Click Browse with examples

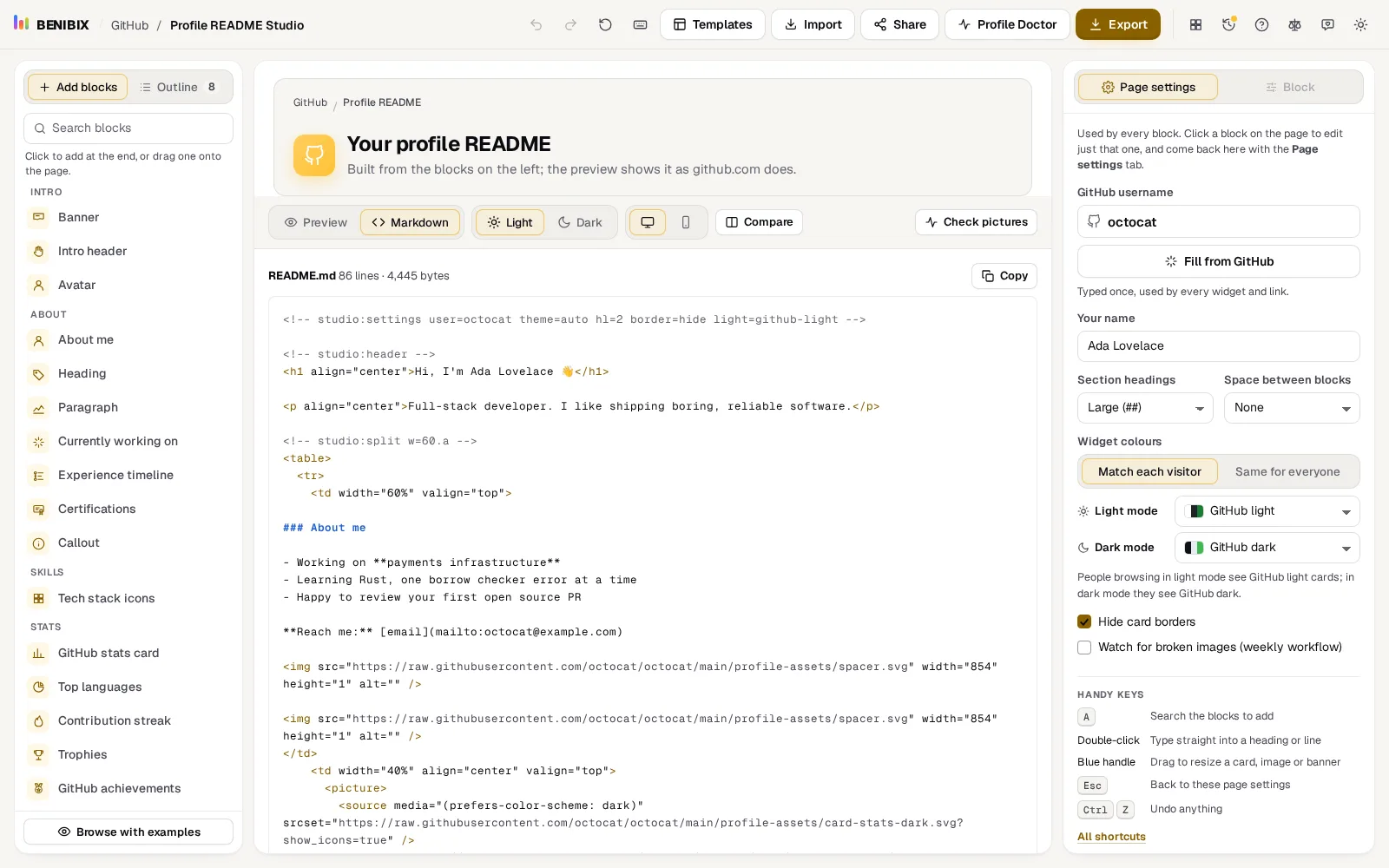(x=128, y=832)
